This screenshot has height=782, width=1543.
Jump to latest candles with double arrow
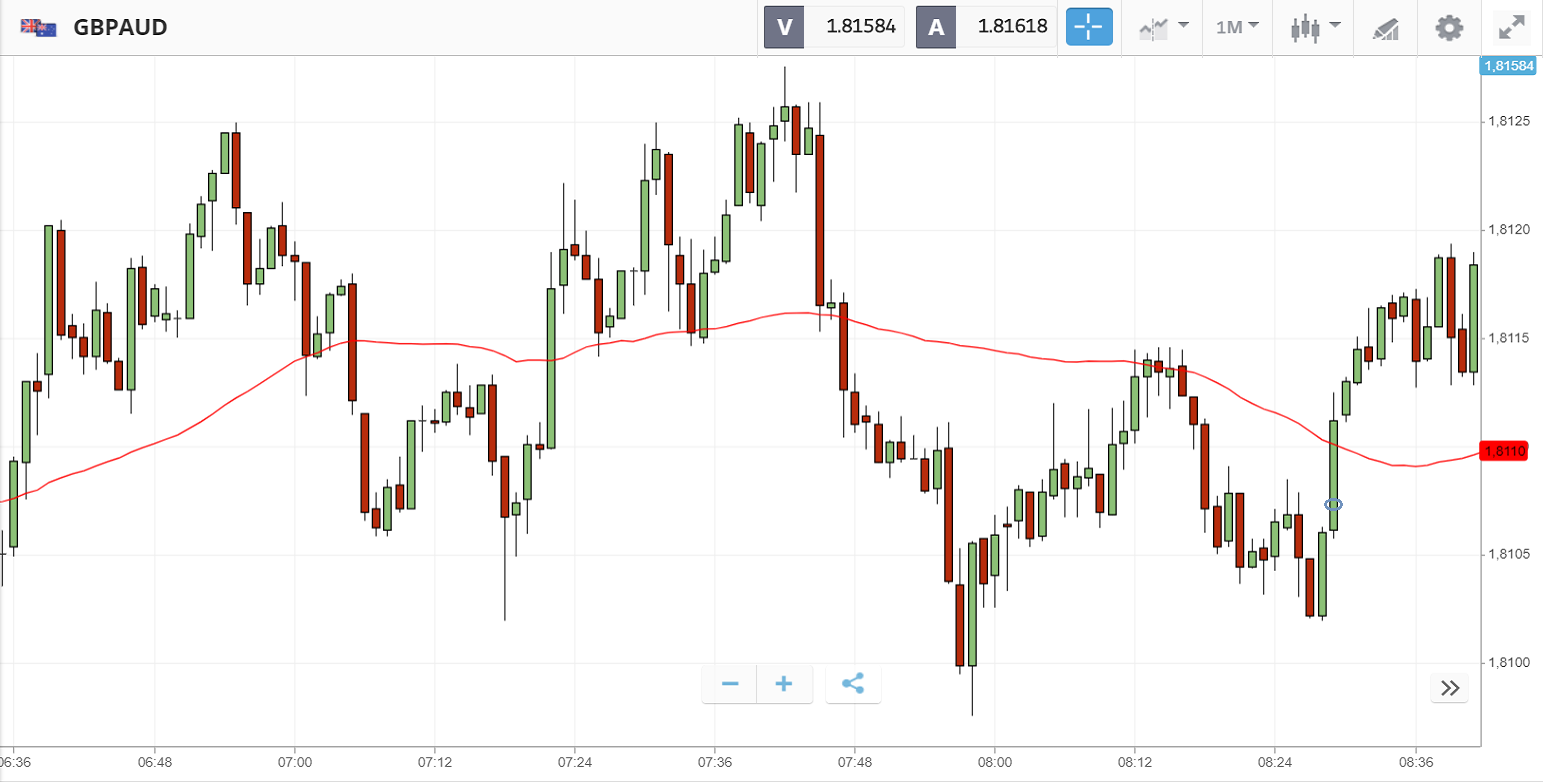click(x=1449, y=687)
